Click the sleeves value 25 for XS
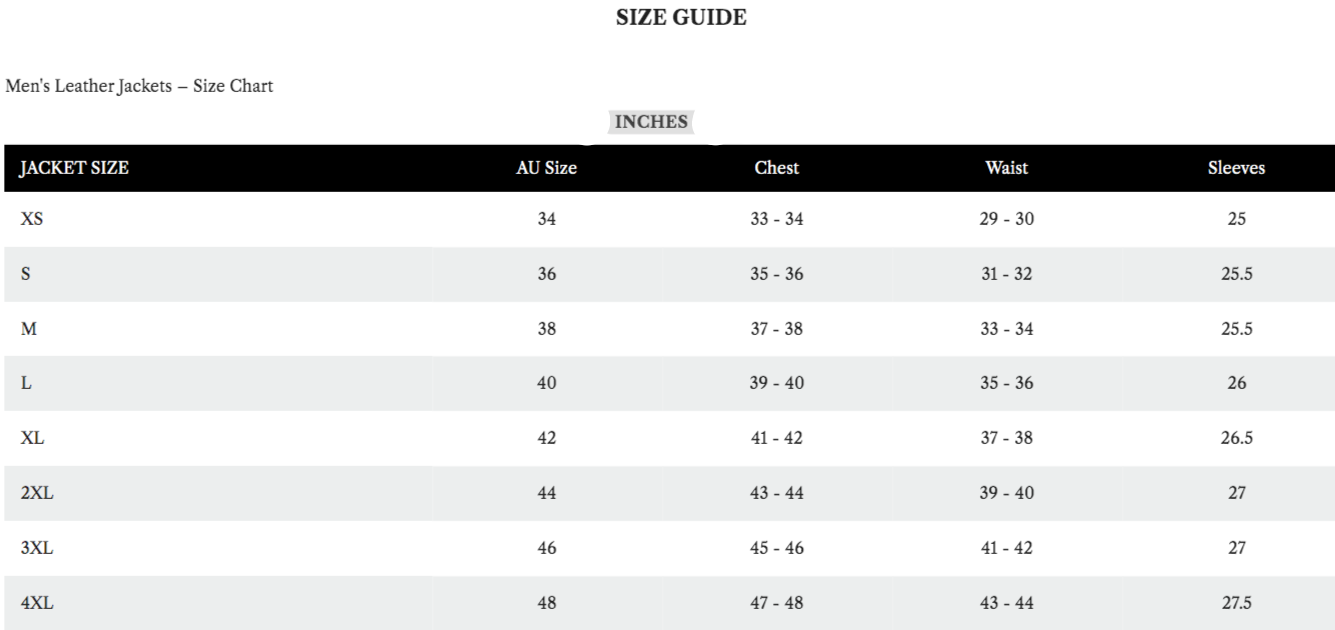 coord(1237,219)
